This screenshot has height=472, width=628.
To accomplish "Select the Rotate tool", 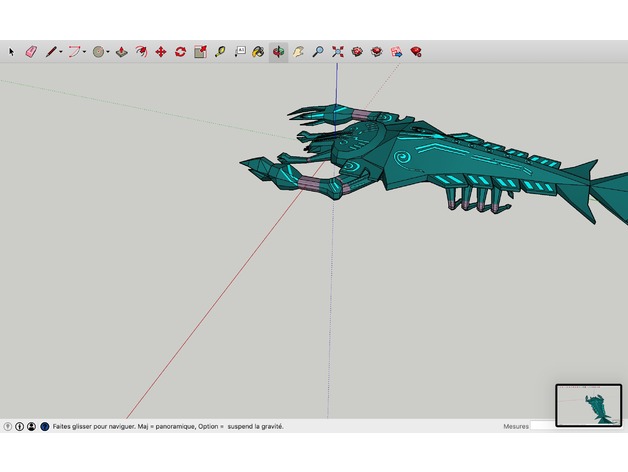I will click(180, 51).
